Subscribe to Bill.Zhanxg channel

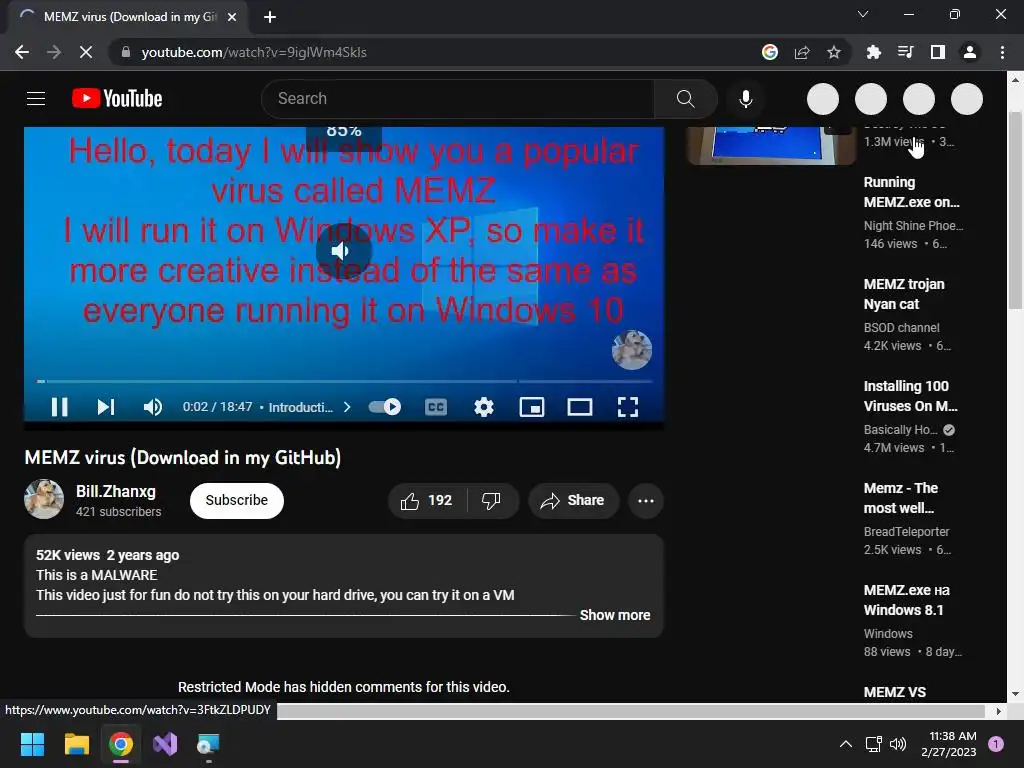tap(237, 501)
